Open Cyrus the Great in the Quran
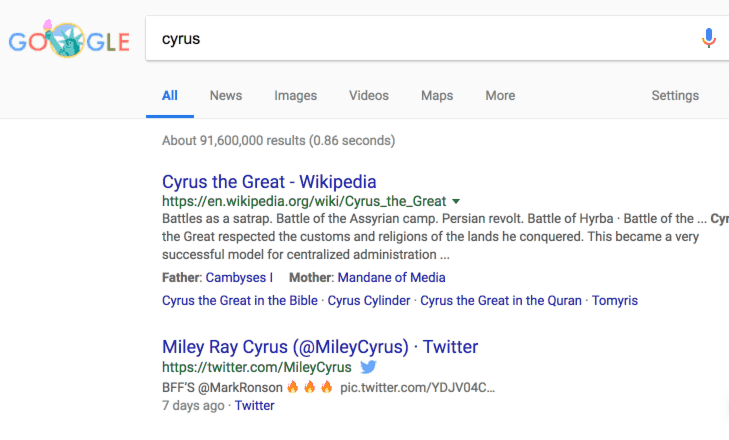729x440 pixels. [x=501, y=300]
